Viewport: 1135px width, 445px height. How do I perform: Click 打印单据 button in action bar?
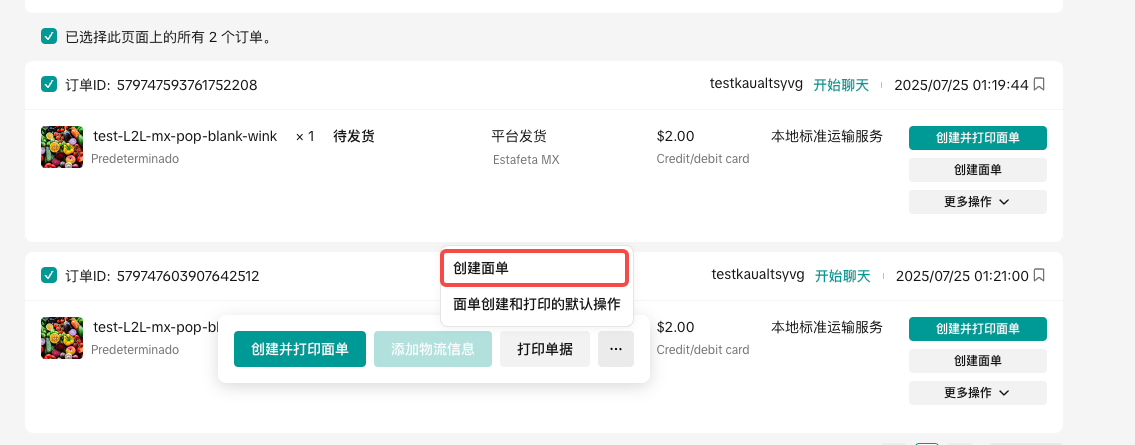[545, 349]
